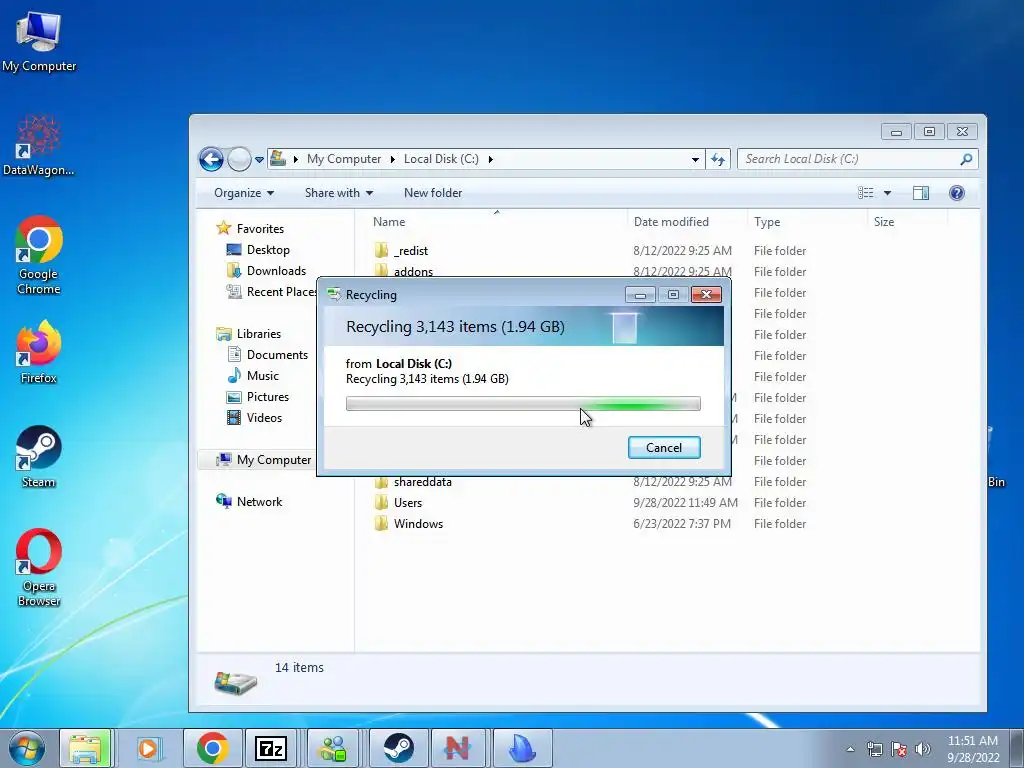Open the view options dropdown arrow
1024x768 pixels.
point(887,193)
